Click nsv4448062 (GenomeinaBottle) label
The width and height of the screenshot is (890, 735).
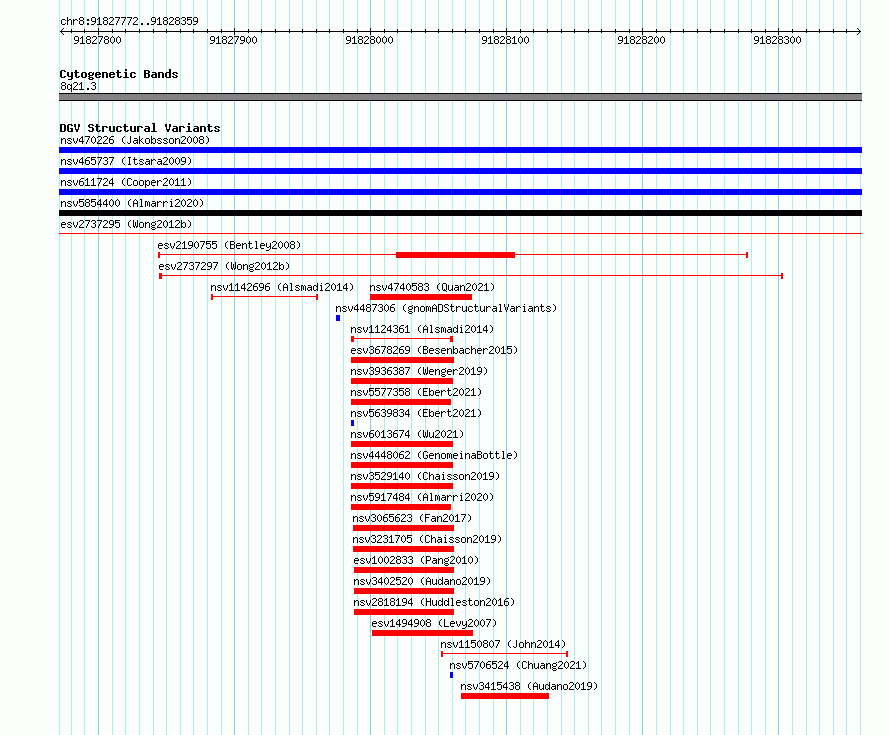point(434,455)
